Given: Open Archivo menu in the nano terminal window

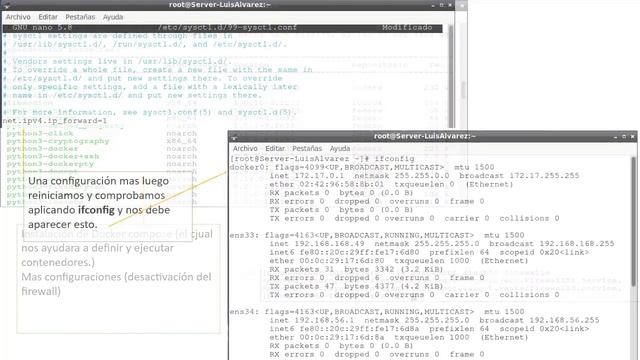Looking at the screenshot, I should pos(18,17).
